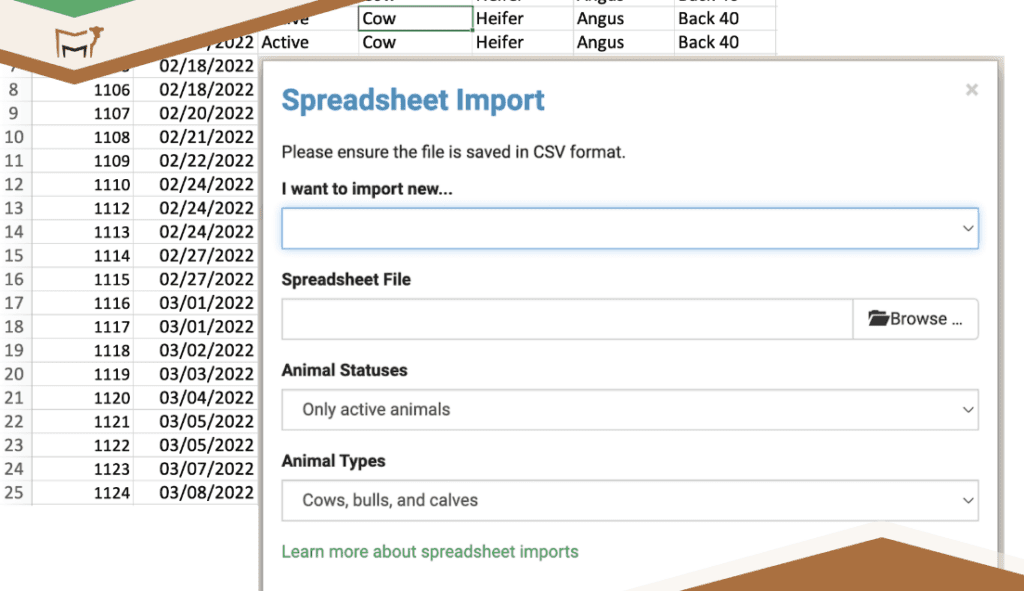Click the date cell 03/08/2022

click(206, 492)
